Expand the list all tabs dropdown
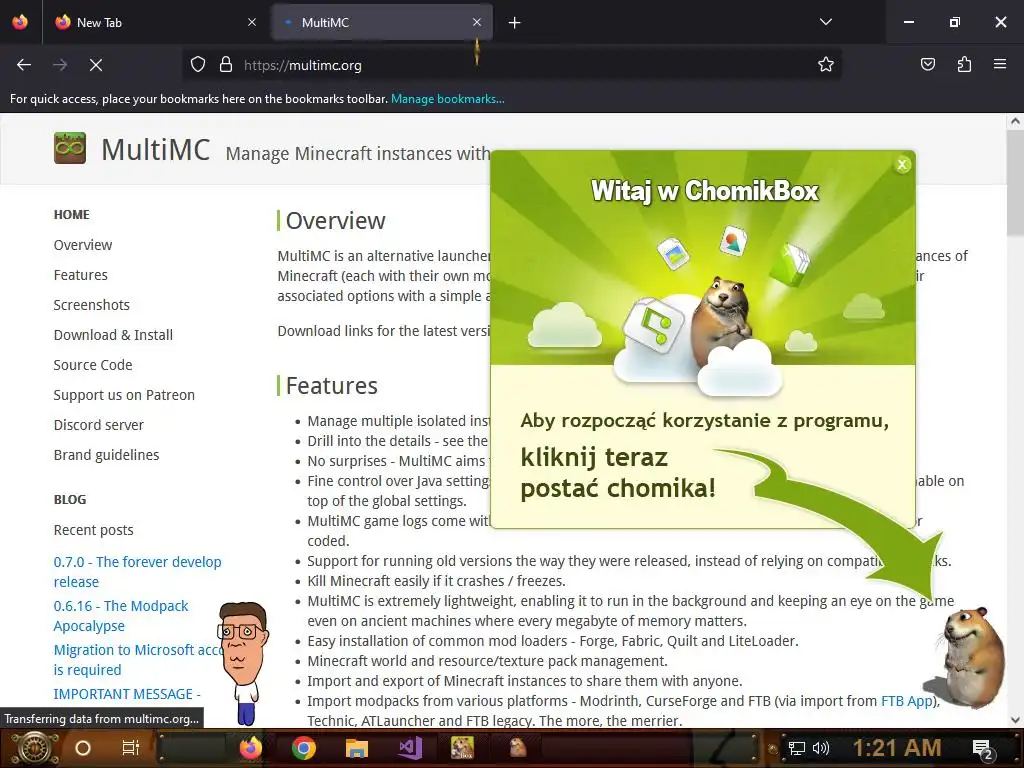The width and height of the screenshot is (1024, 768). click(825, 22)
